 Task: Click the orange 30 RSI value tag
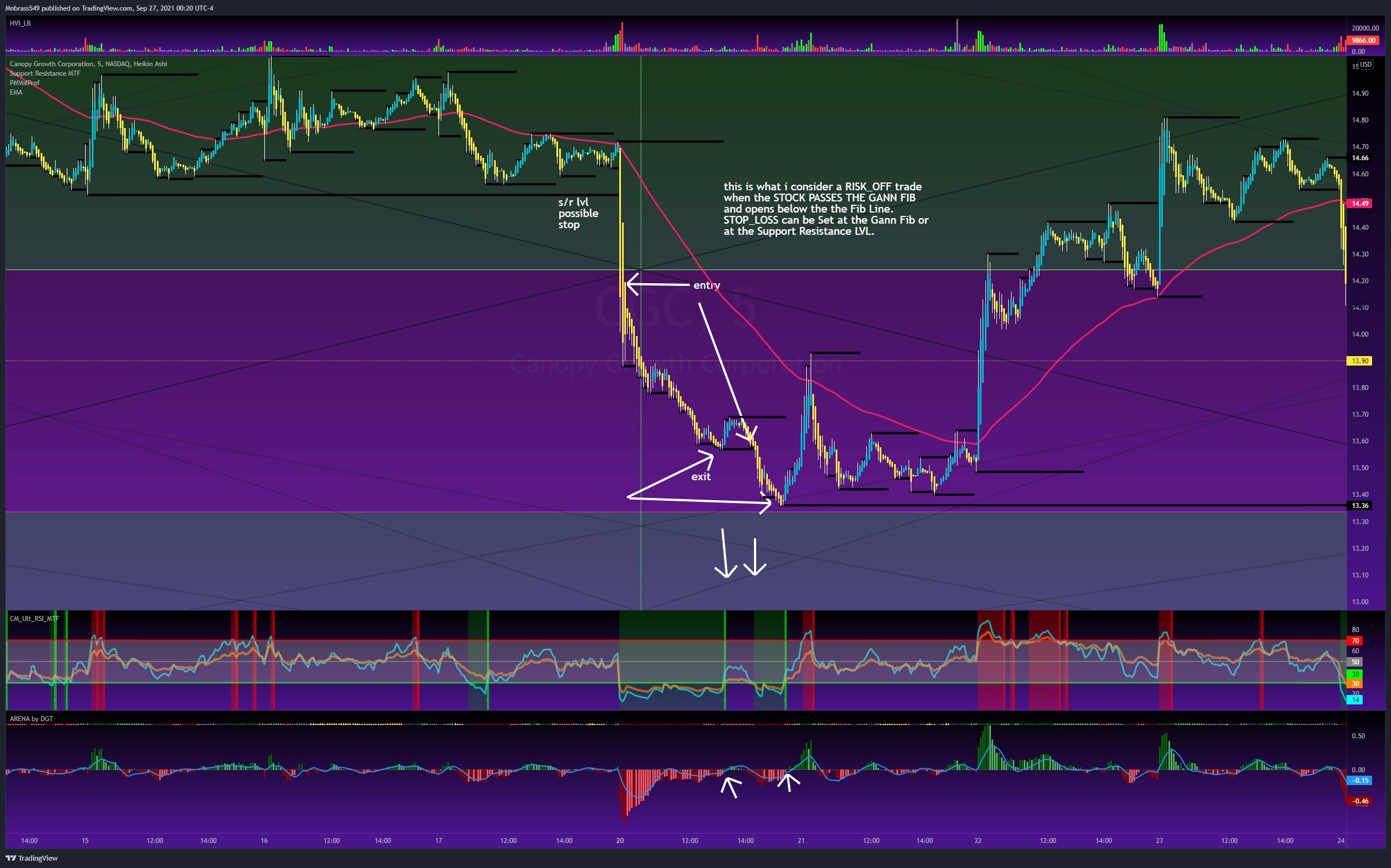click(x=1355, y=684)
